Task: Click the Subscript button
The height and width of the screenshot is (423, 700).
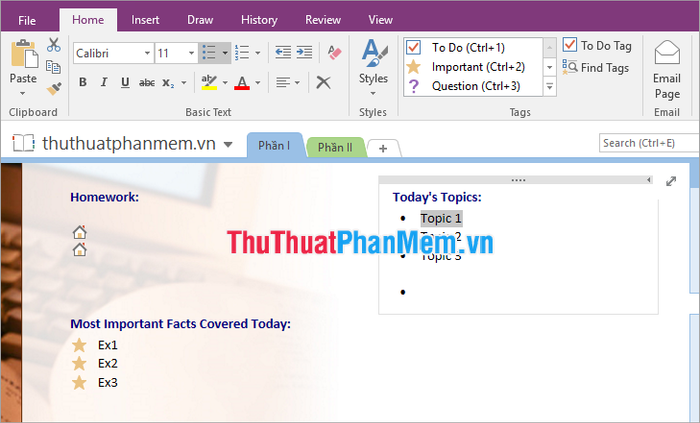Action: [x=168, y=83]
